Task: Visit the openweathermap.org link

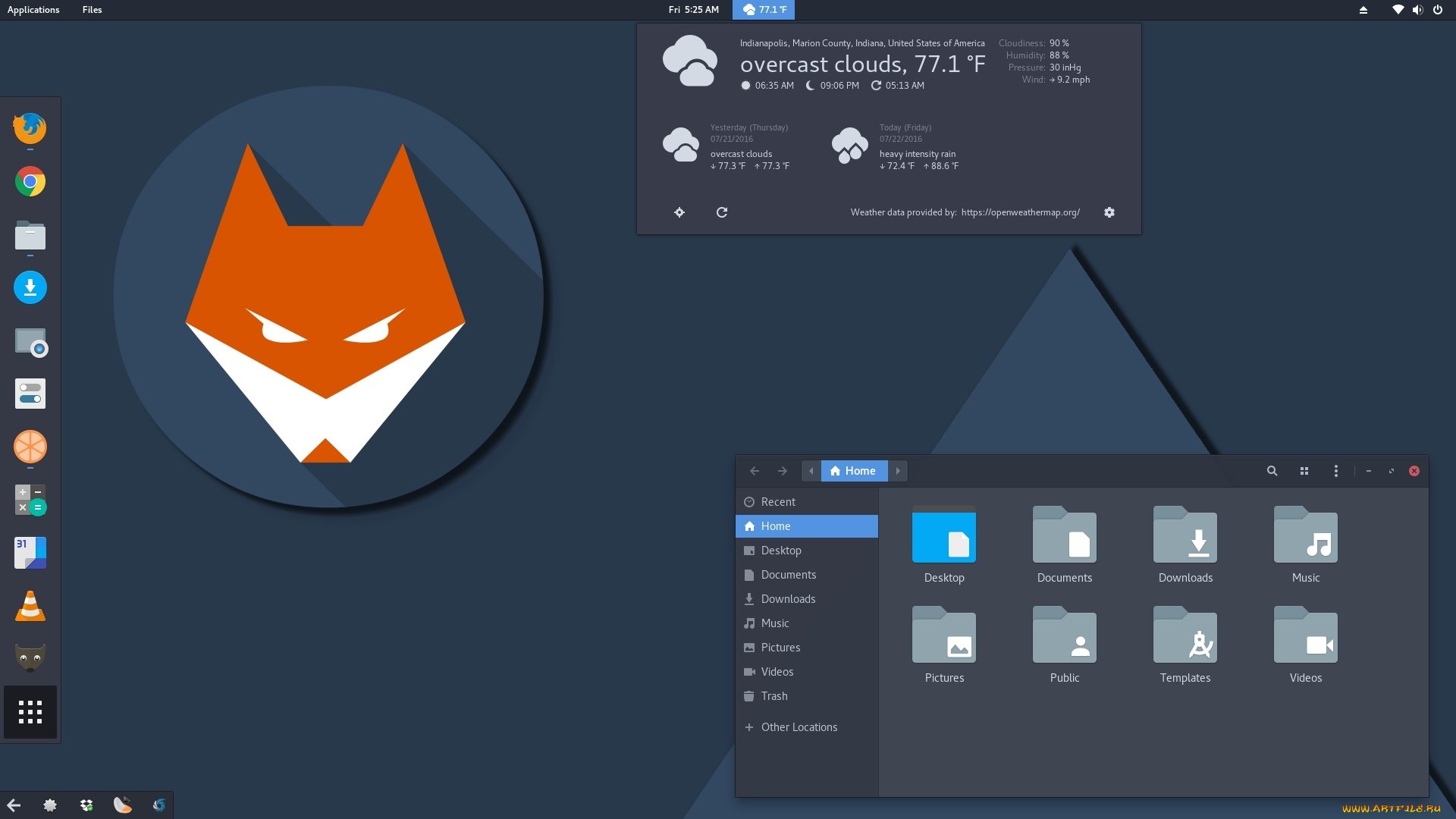Action: (1020, 212)
